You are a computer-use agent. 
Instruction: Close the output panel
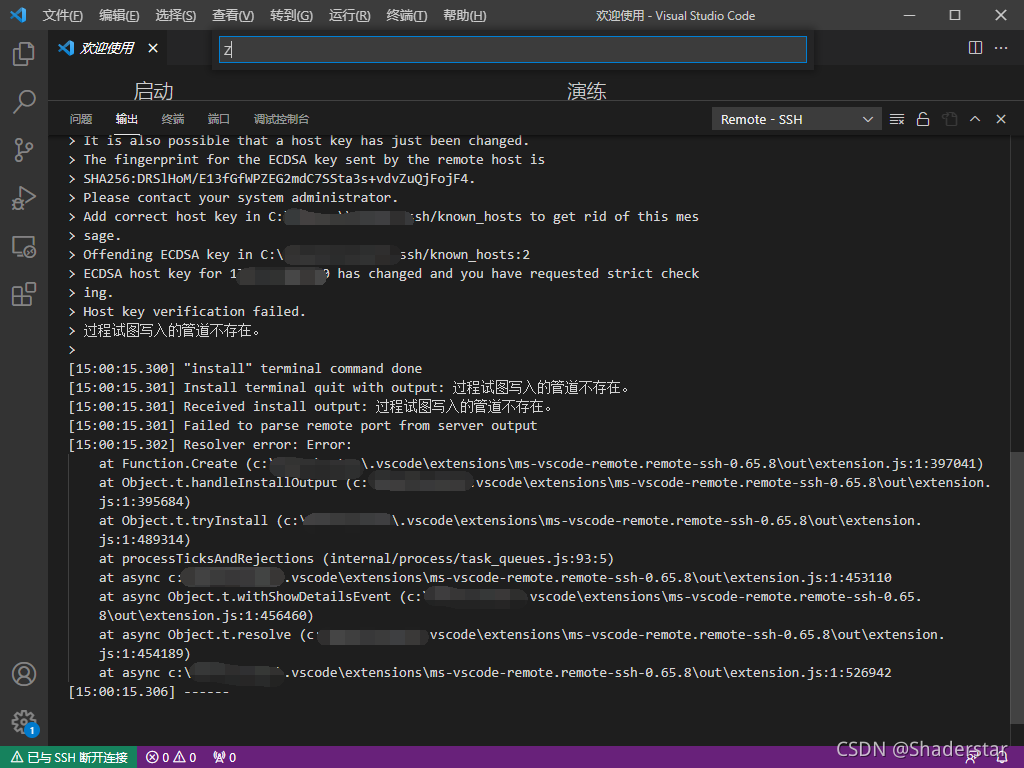coord(1000,119)
